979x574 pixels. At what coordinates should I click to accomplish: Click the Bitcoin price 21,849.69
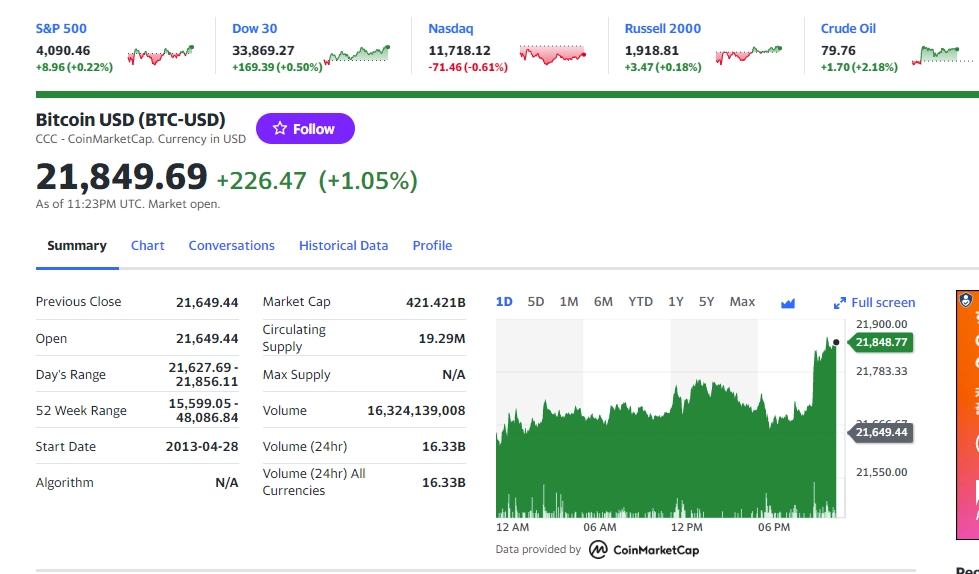pyautogui.click(x=121, y=176)
